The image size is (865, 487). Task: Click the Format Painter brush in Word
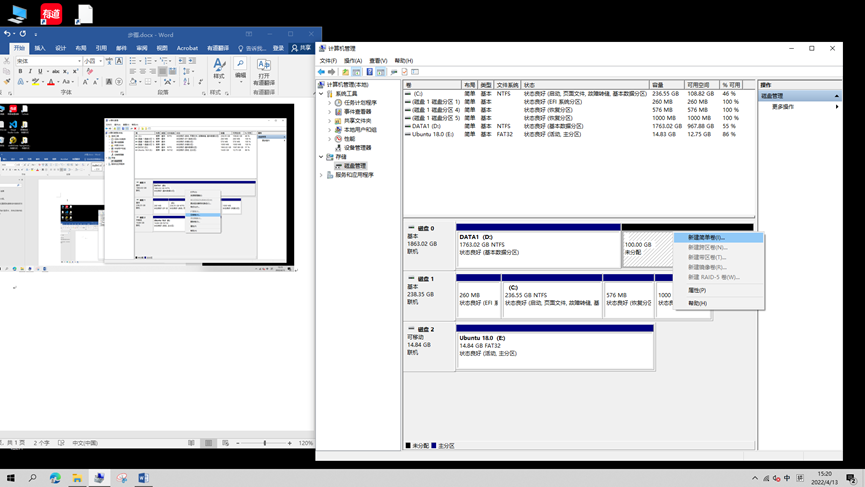(7, 82)
